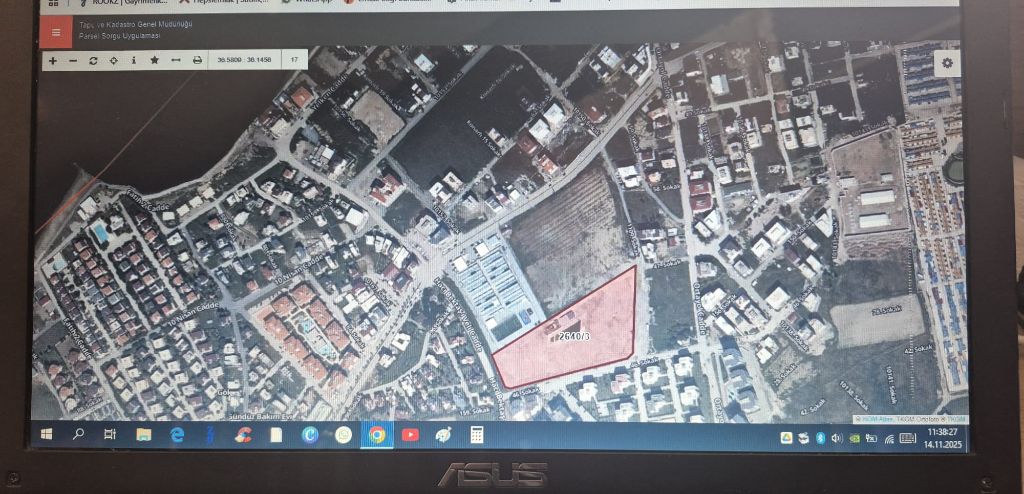The width and height of the screenshot is (1024, 494).
Task: Open the Windows Start menu
Action: [46, 435]
